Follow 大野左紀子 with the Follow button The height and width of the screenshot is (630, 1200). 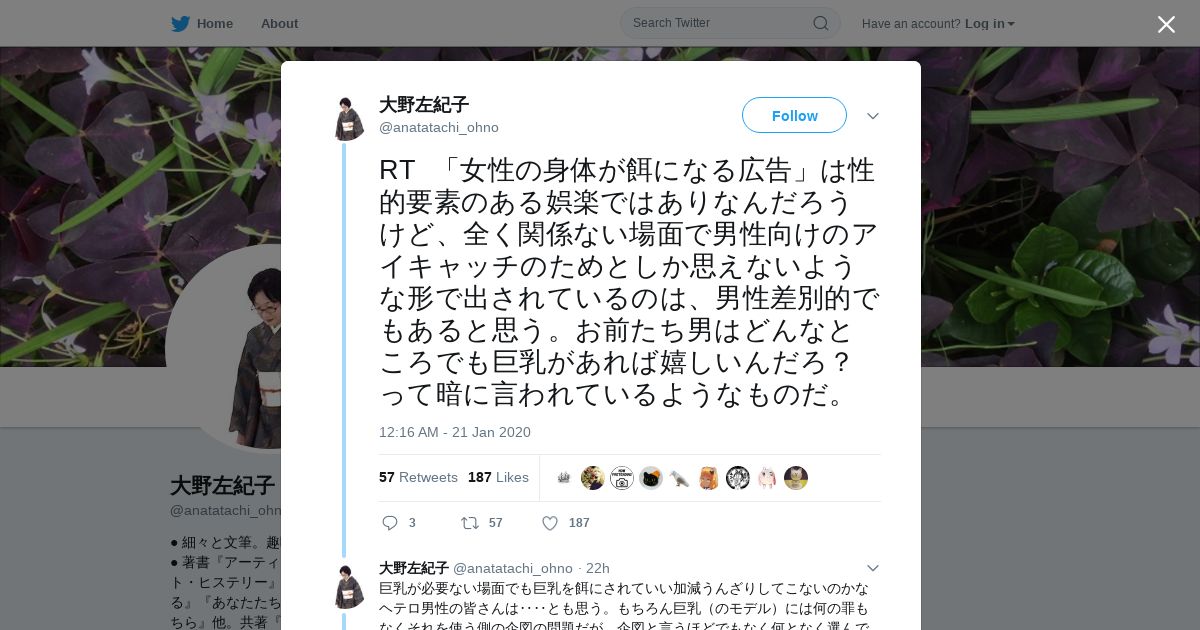[794, 115]
